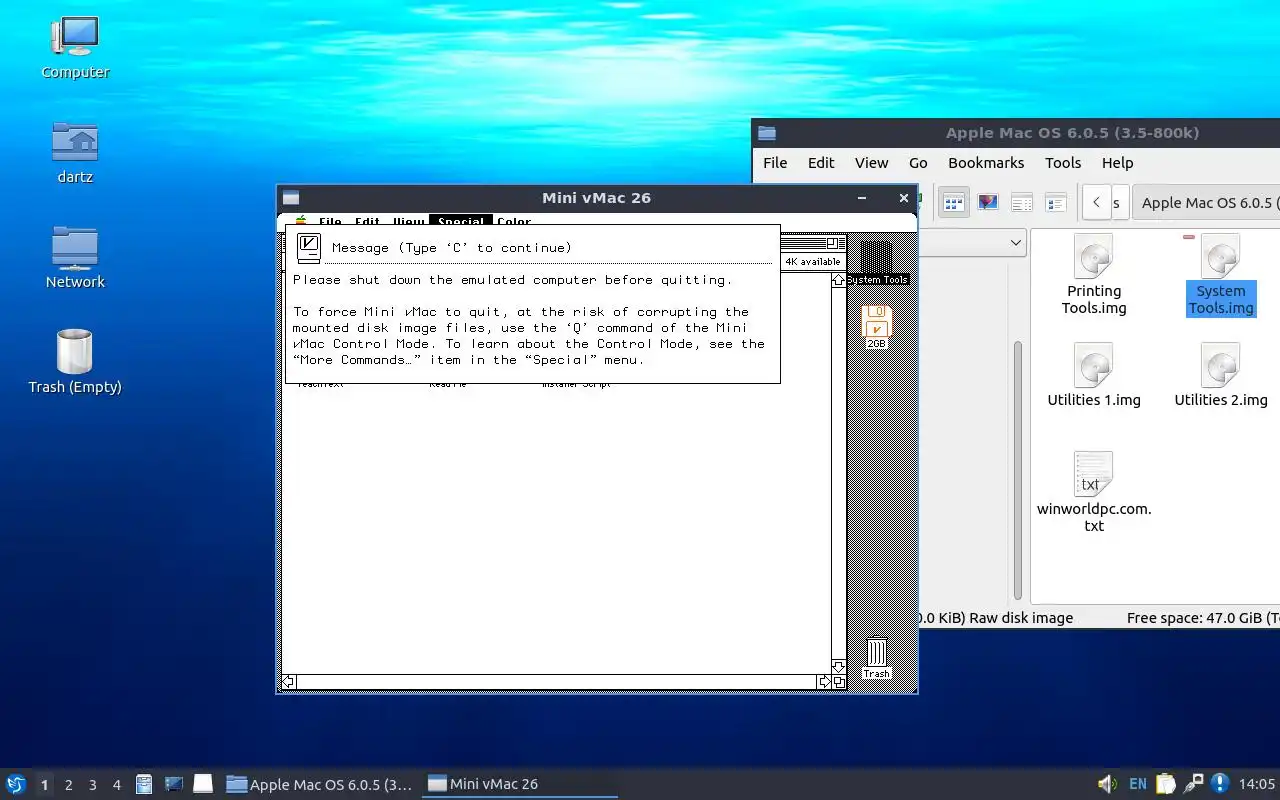Switch file manager to detailed list view
This screenshot has height=800, width=1280.
(x=1056, y=203)
